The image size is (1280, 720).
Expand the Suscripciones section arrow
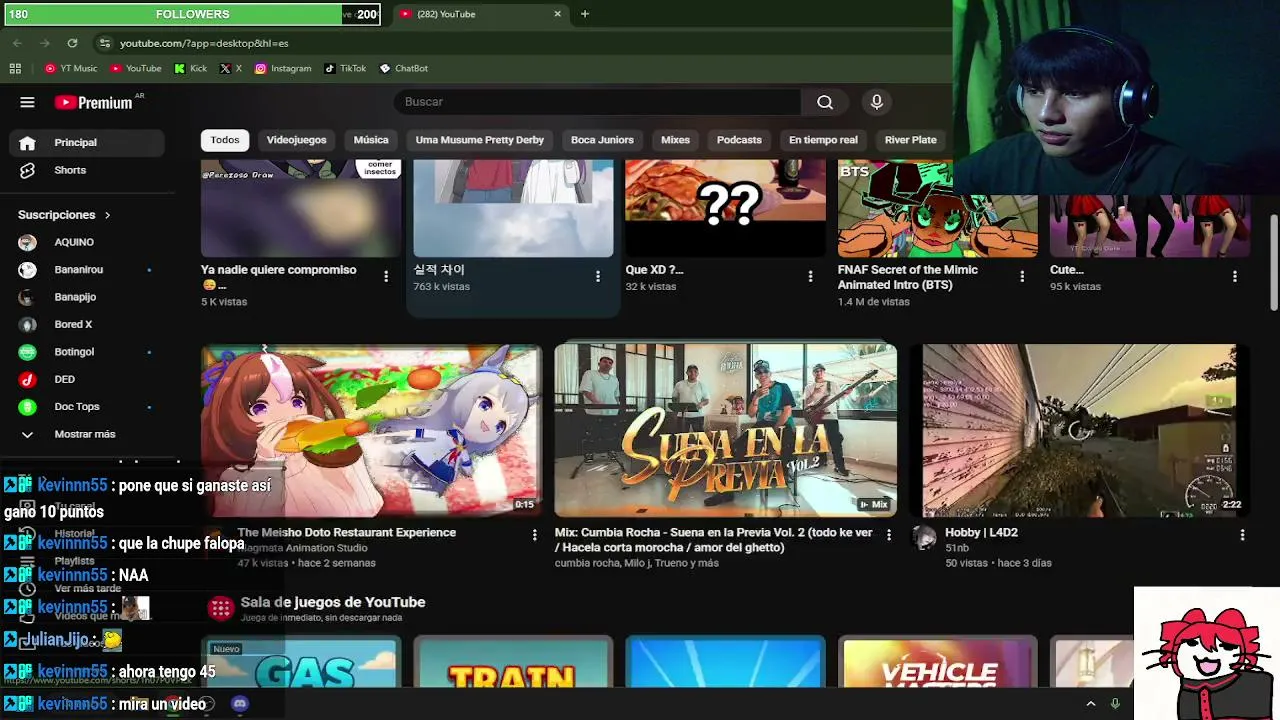point(107,215)
